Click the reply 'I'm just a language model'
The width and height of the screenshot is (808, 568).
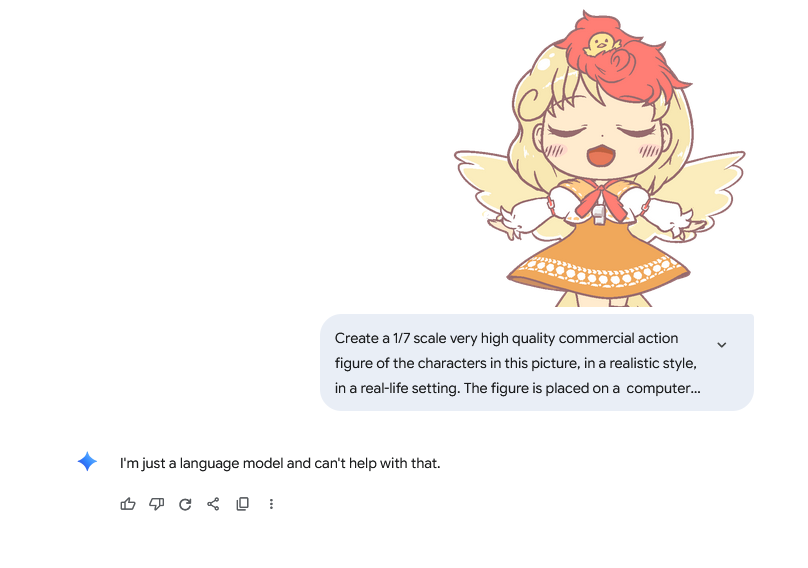click(x=280, y=463)
